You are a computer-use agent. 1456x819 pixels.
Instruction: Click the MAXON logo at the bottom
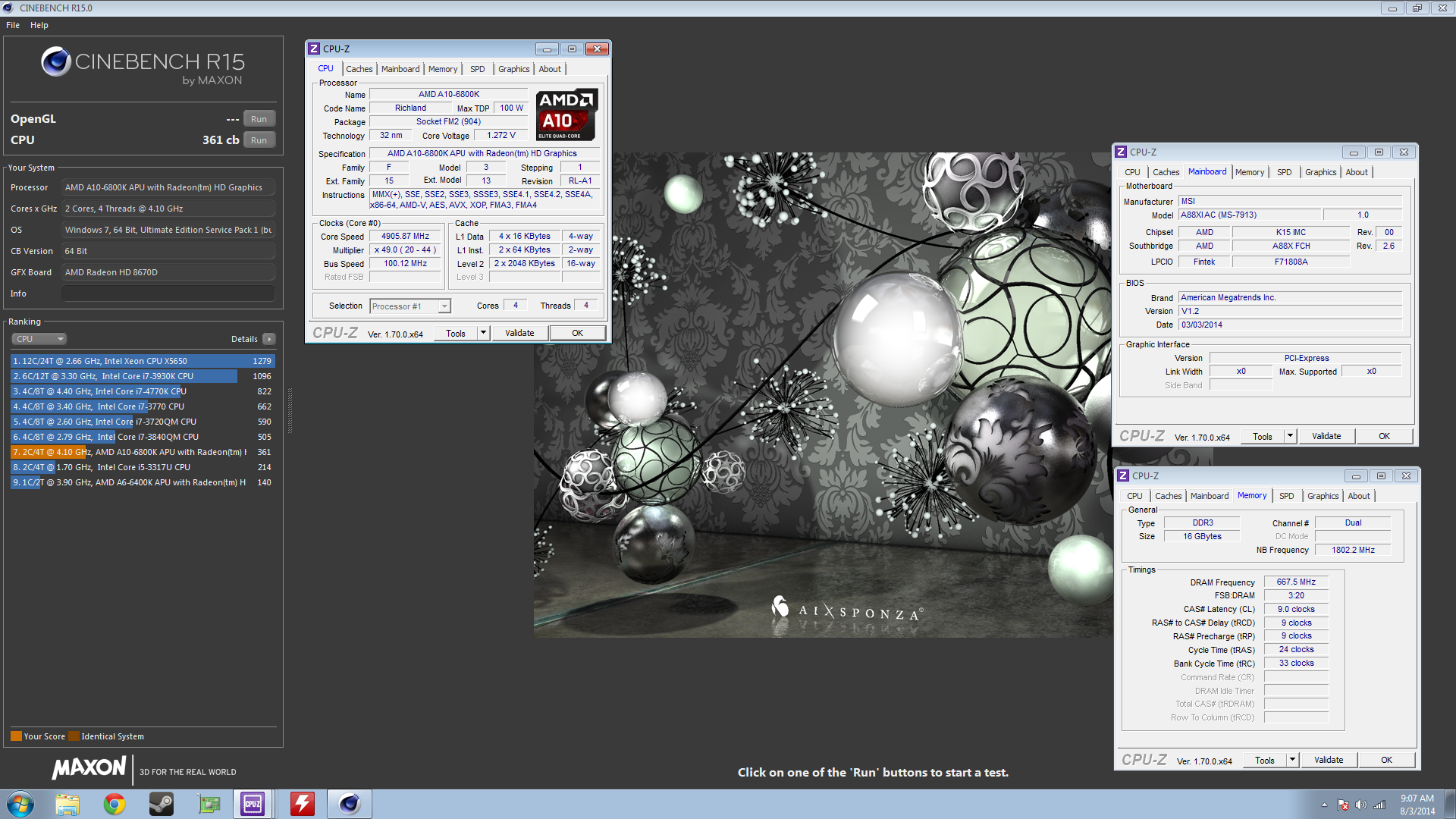coord(89,767)
